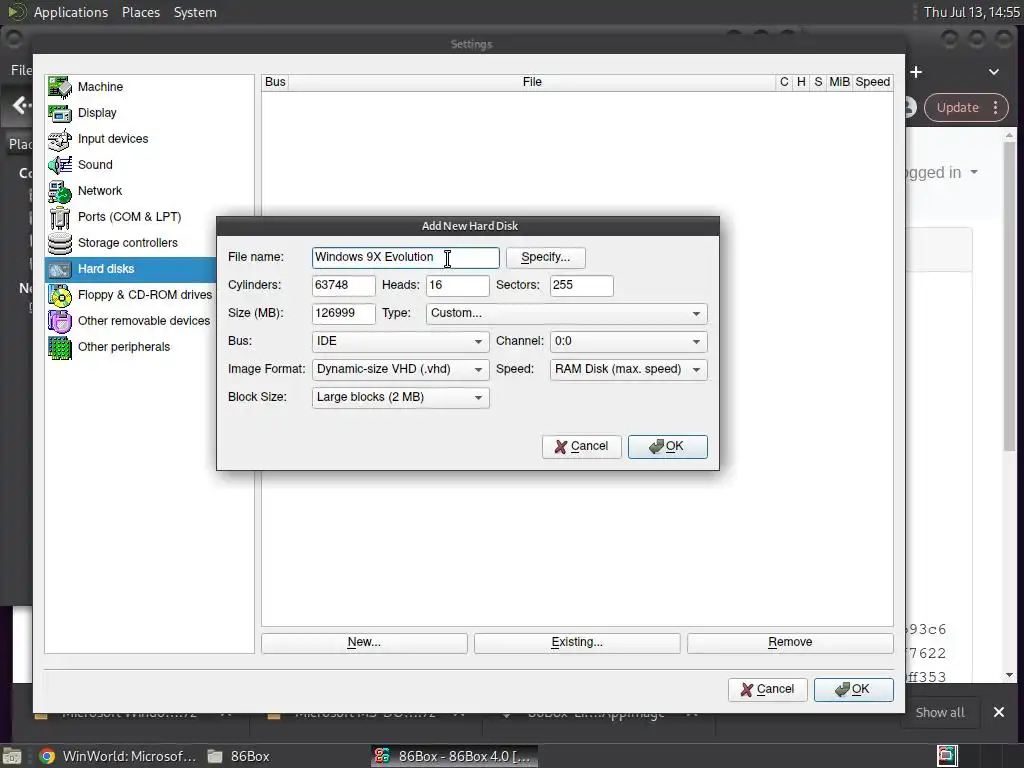Click the show desktop icon in the taskbar
This screenshot has height=768, width=1024.
[x=12, y=756]
